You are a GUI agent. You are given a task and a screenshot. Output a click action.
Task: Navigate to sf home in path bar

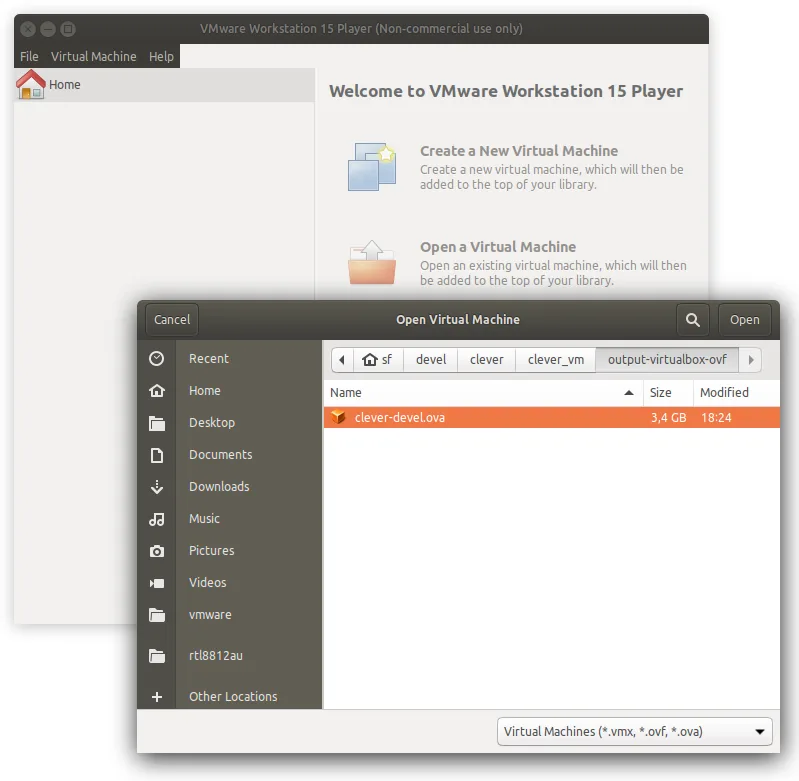pyautogui.click(x=378, y=360)
